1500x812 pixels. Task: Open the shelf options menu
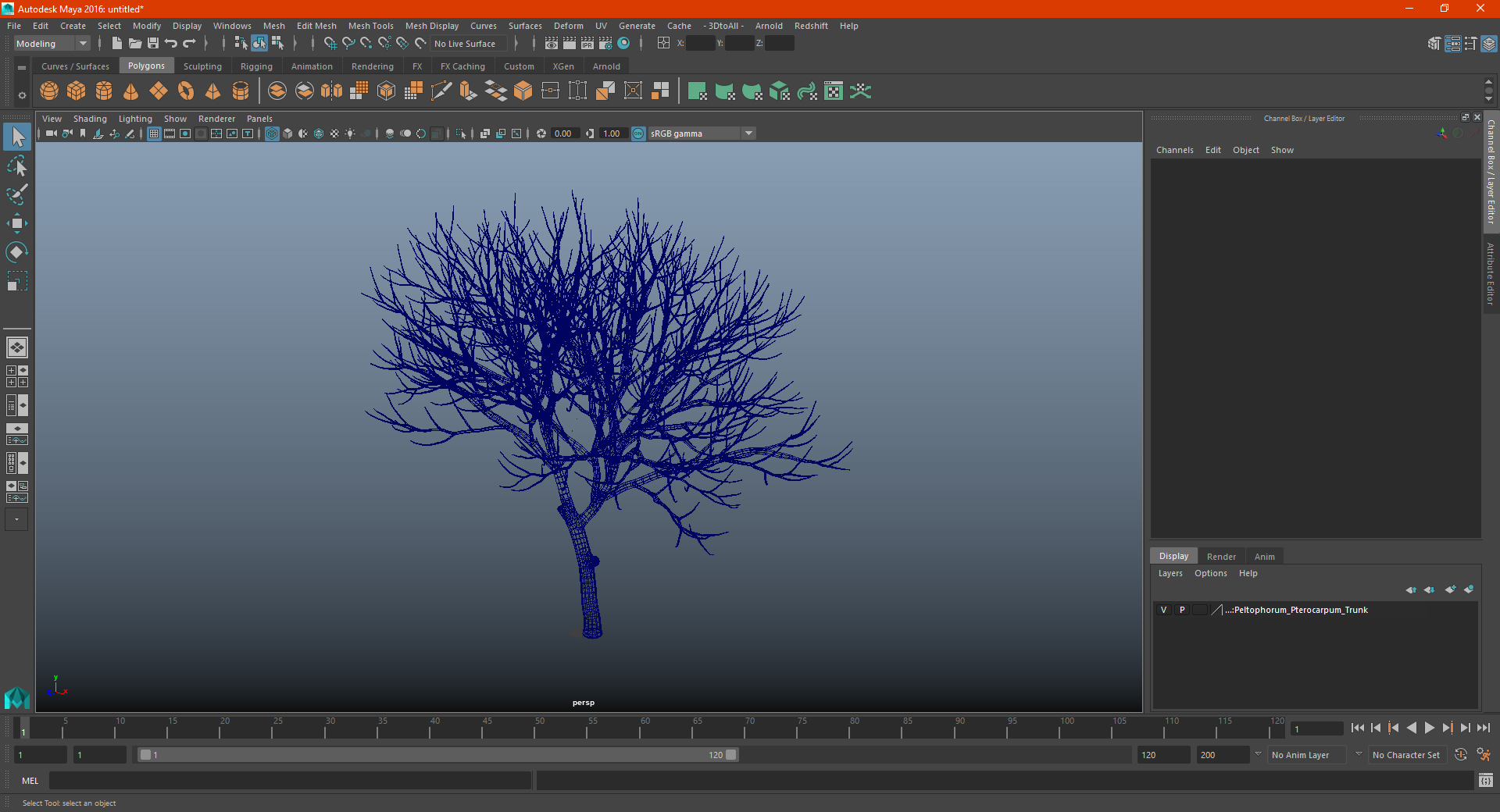22,95
